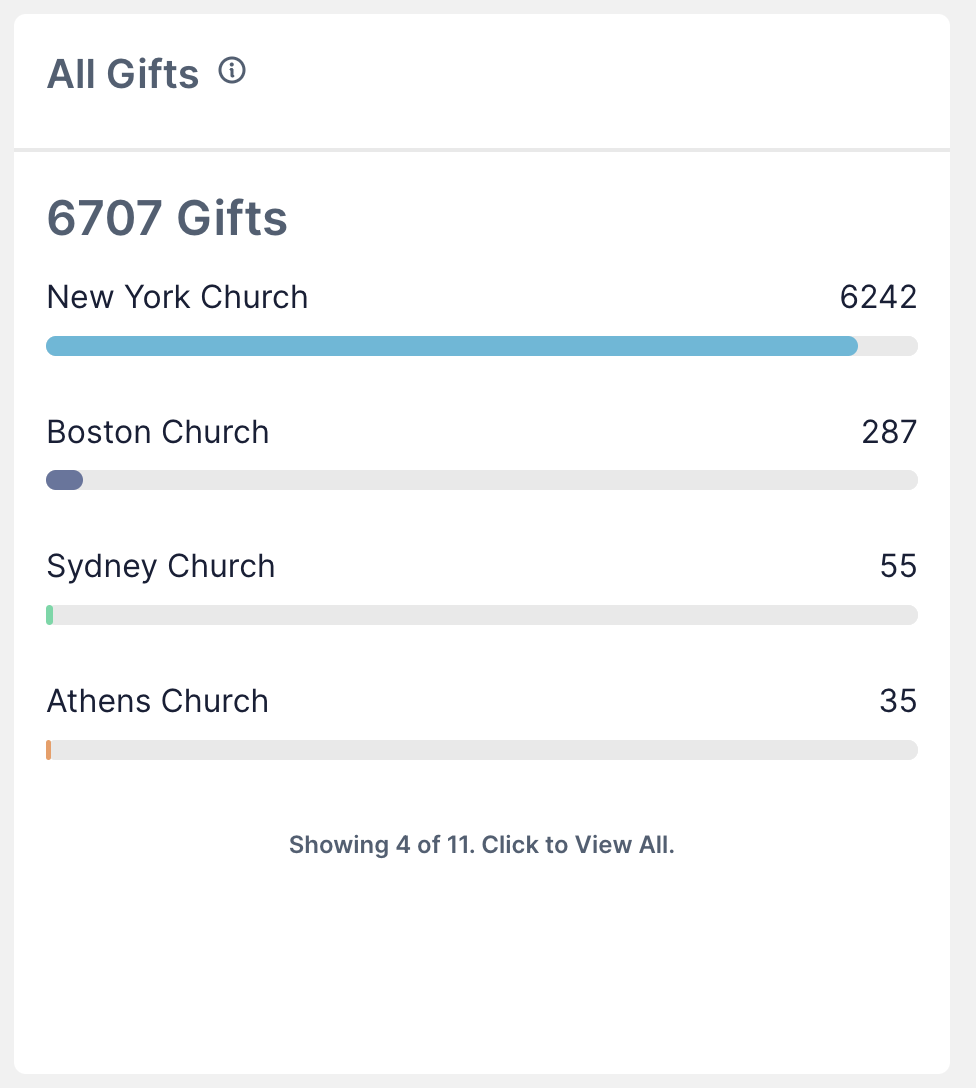The height and width of the screenshot is (1088, 976).
Task: Click the gray unfilled track of Boston bar
Action: point(500,480)
